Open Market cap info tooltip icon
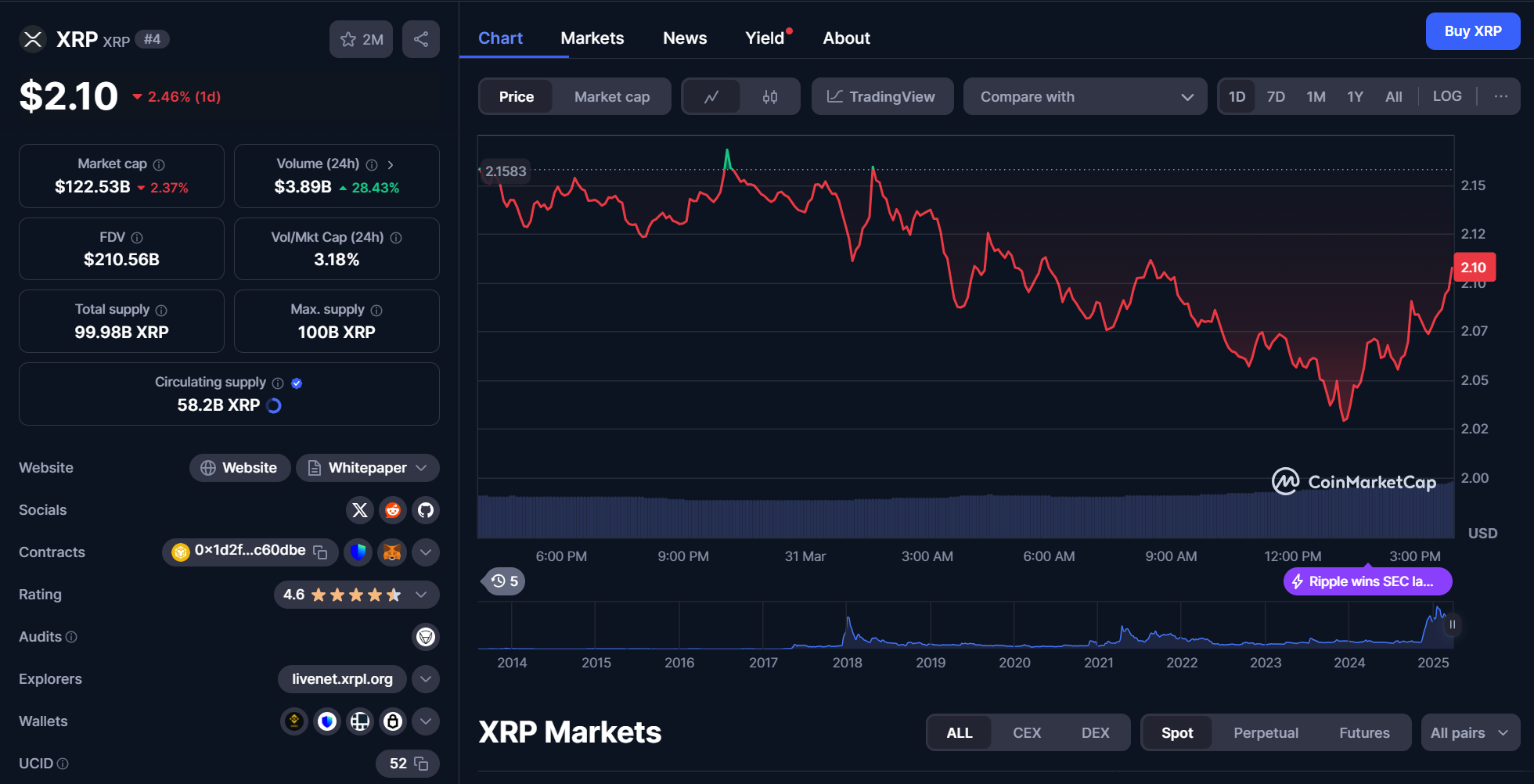 click(x=159, y=164)
